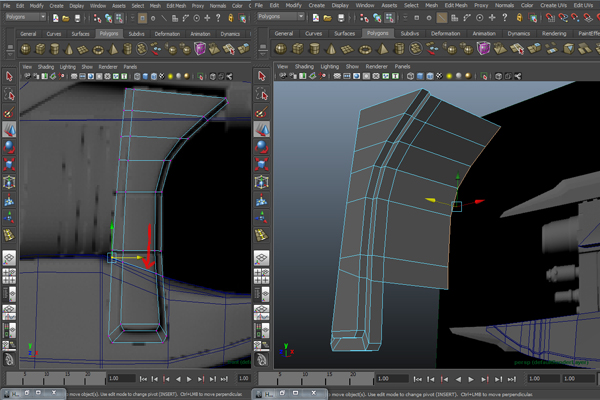The width and height of the screenshot is (600, 400).
Task: Open Polygons menu set dropdown in right window
Action: coord(281,17)
